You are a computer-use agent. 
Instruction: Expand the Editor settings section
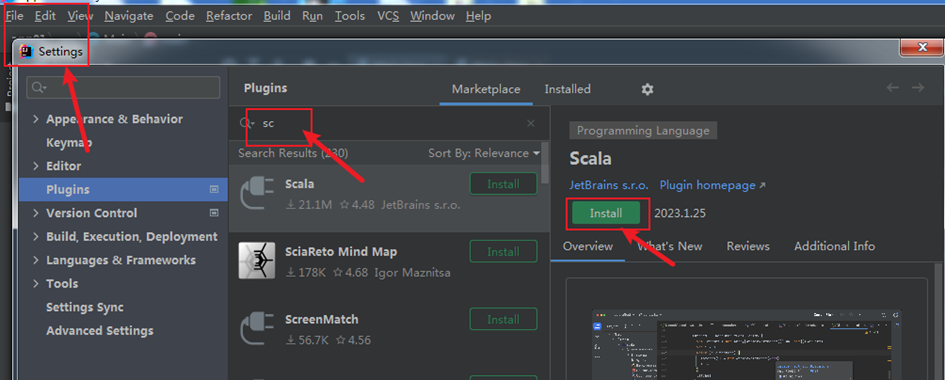36,166
